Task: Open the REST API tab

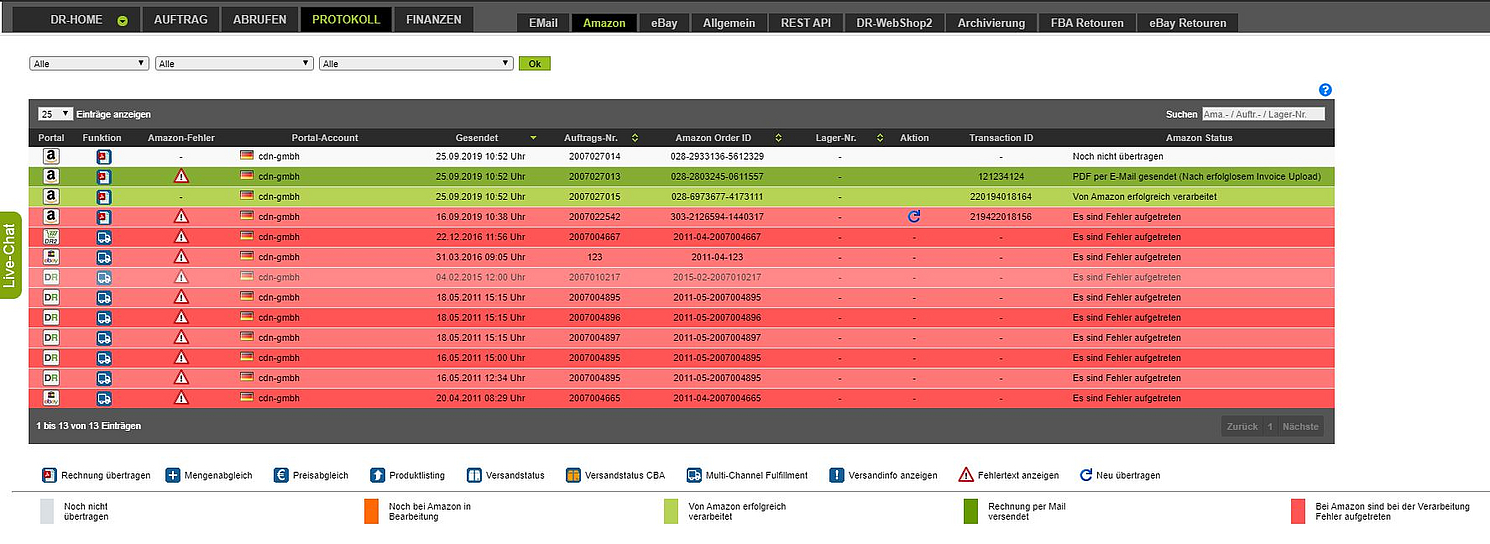Action: pyautogui.click(x=805, y=23)
